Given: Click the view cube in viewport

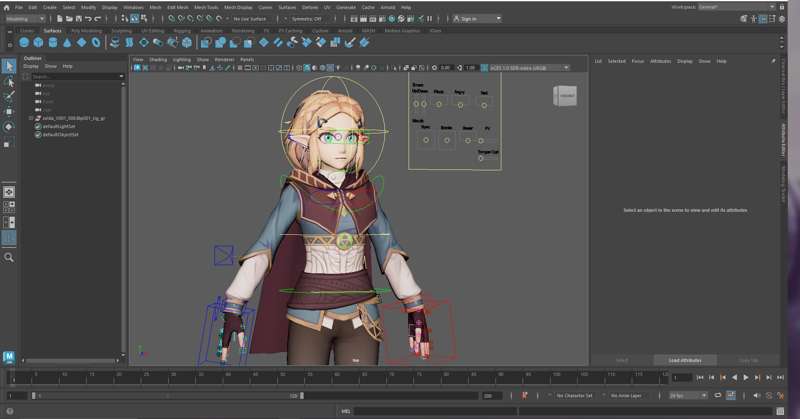Looking at the screenshot, I should click(x=565, y=95).
